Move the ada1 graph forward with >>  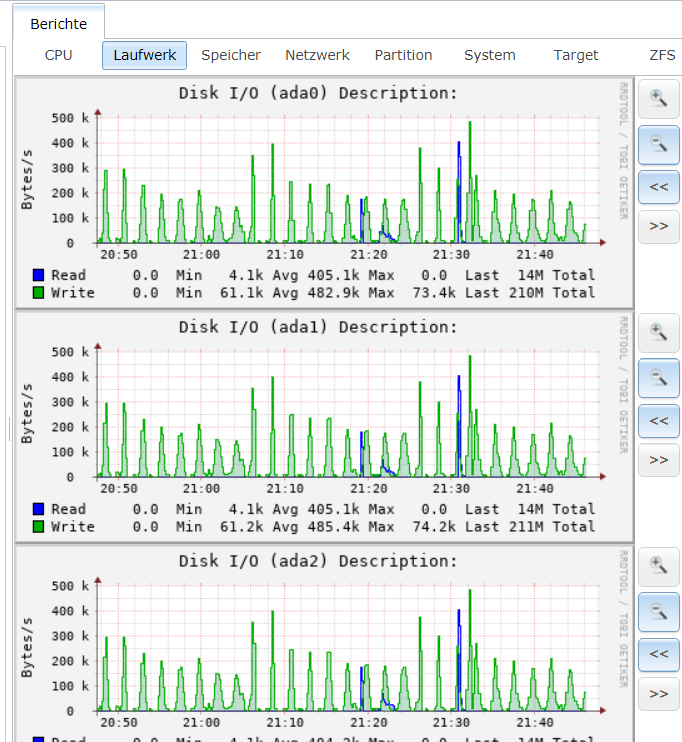click(x=658, y=460)
